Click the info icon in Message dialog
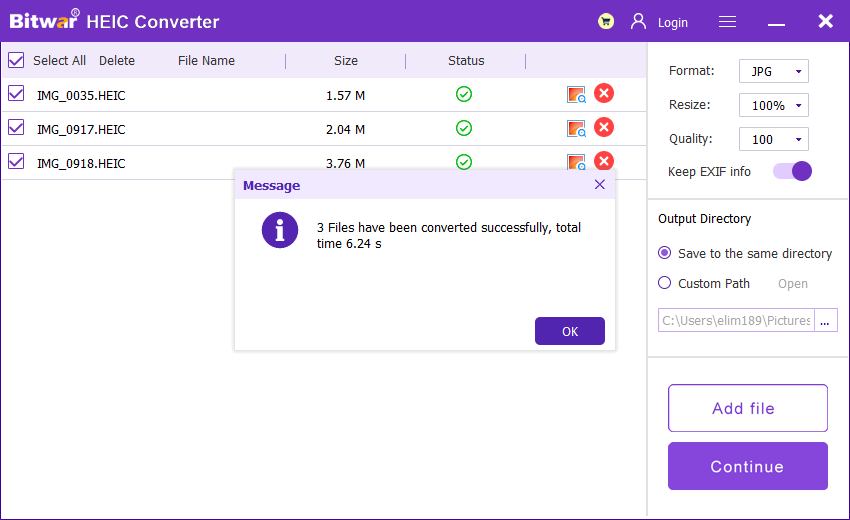Screen dimensions: 850x520 point(280,230)
